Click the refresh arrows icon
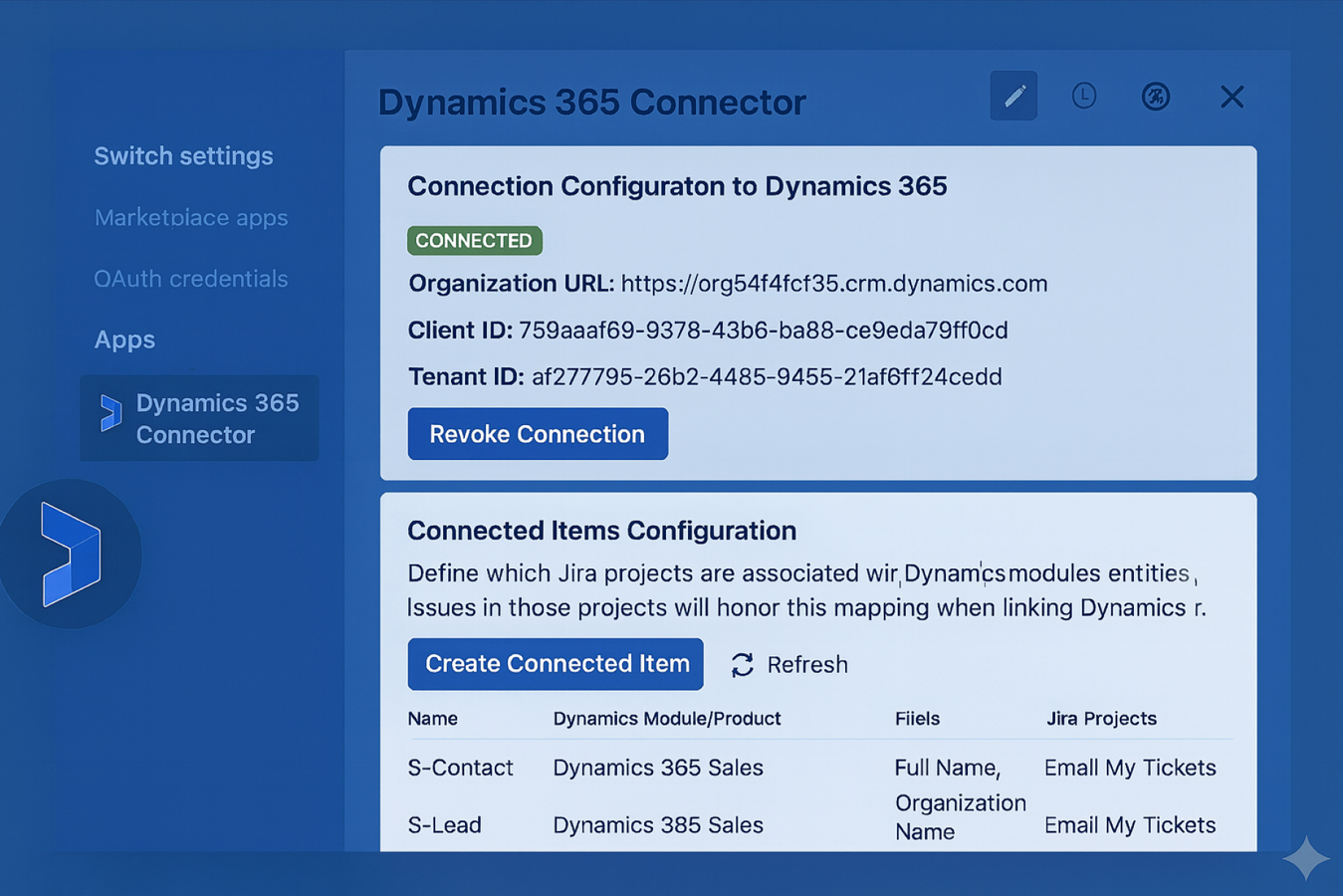Image resolution: width=1343 pixels, height=896 pixels. pos(741,664)
